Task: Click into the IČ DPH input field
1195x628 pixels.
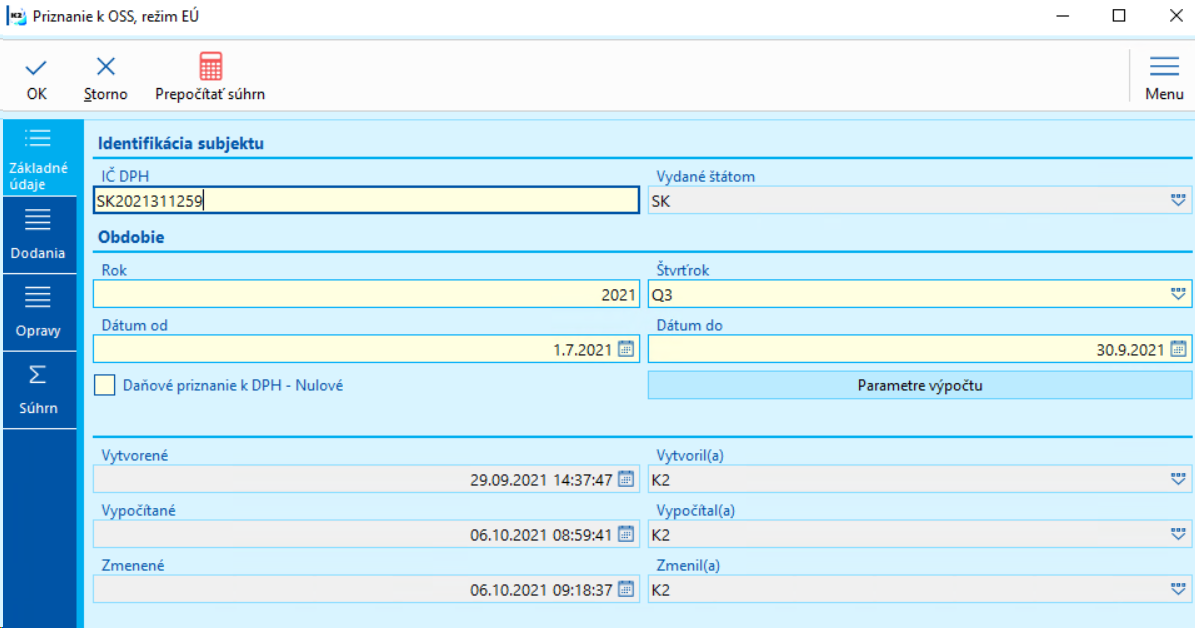Action: point(367,200)
